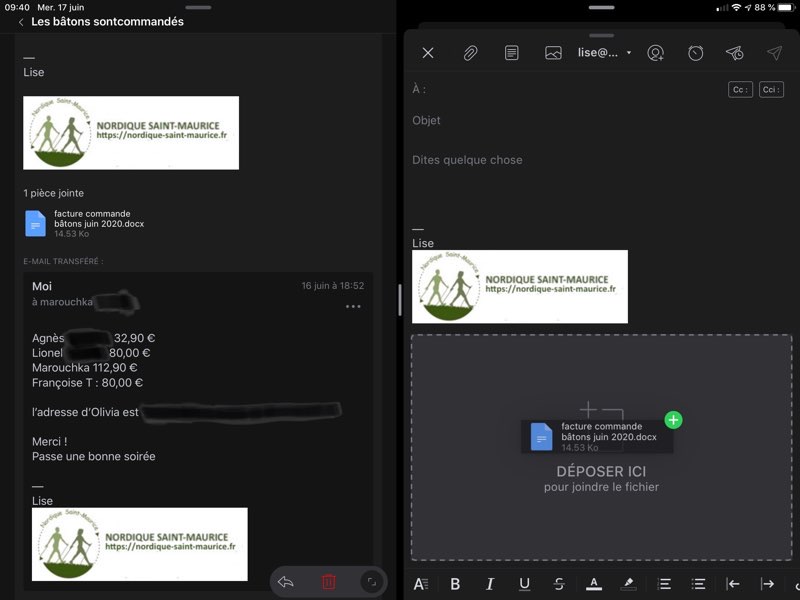
Task: Insert a photo using the image icon
Action: click(x=553, y=53)
